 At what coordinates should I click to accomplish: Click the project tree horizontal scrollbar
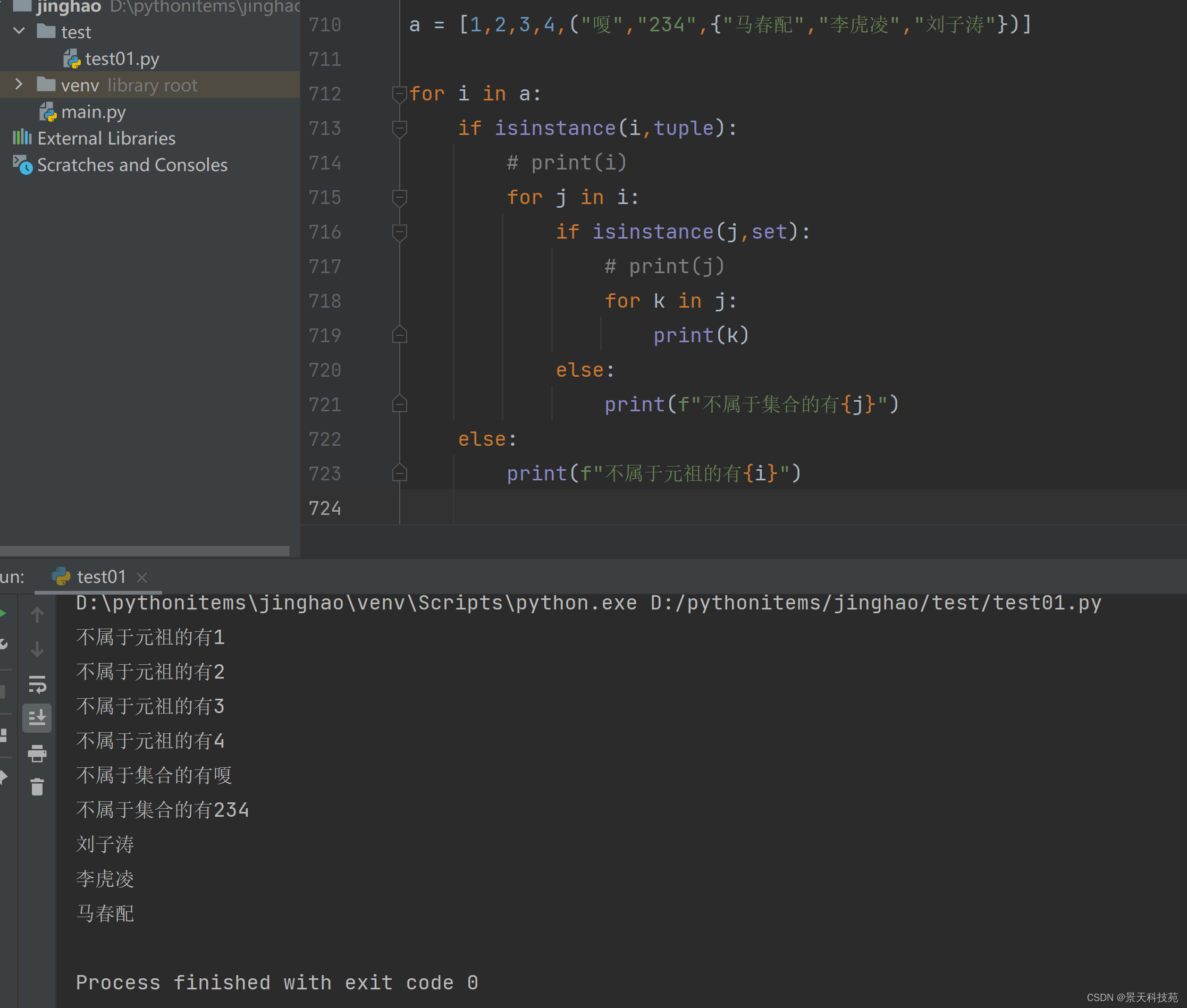(145, 550)
